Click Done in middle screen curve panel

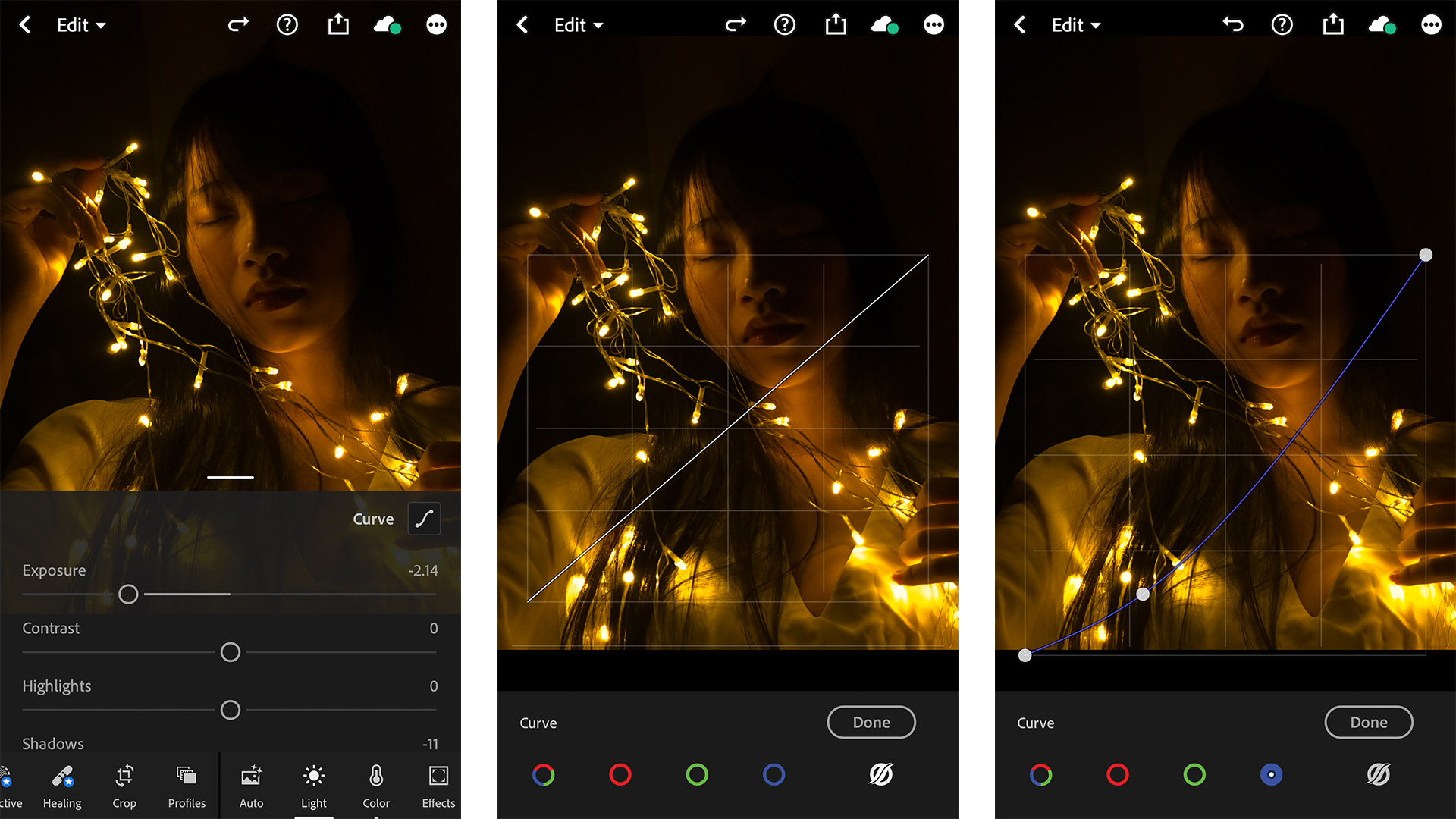click(x=871, y=722)
